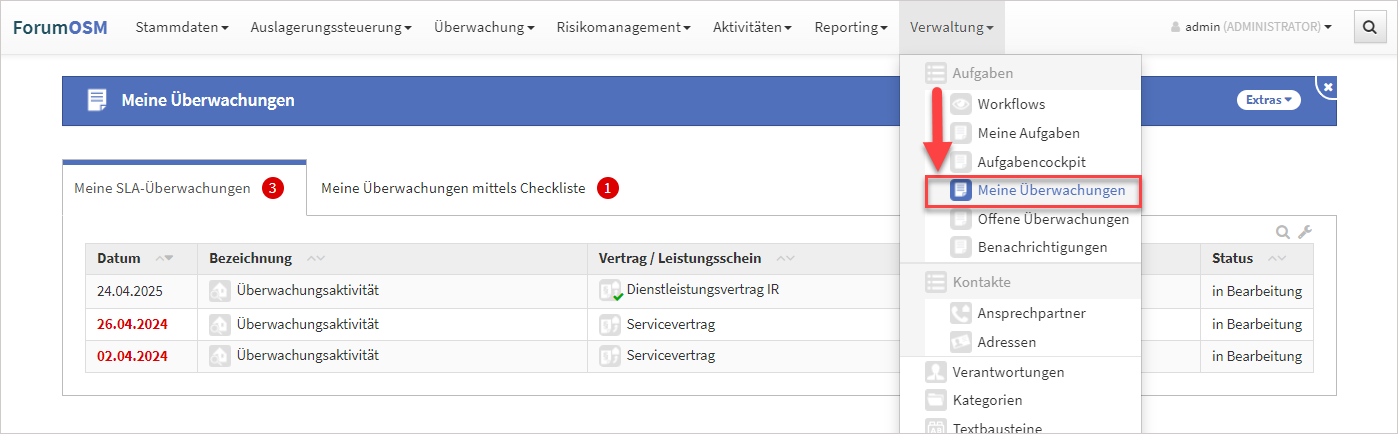Switch to Meine Überwachungen mittels Checkliste tab
The width and height of the screenshot is (1398, 434).
click(x=453, y=187)
